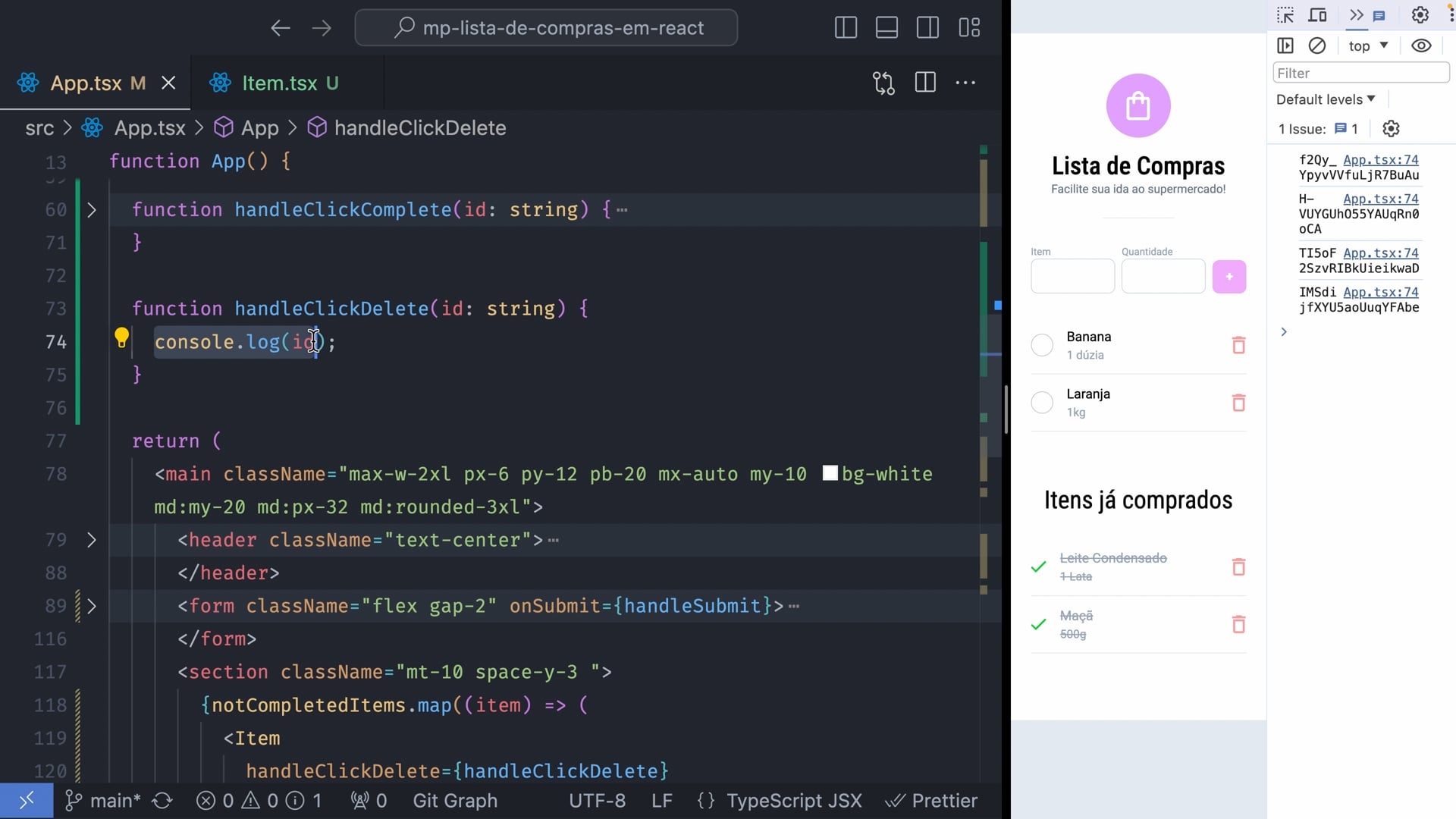Switch to the Item.tsx tab

[x=279, y=83]
